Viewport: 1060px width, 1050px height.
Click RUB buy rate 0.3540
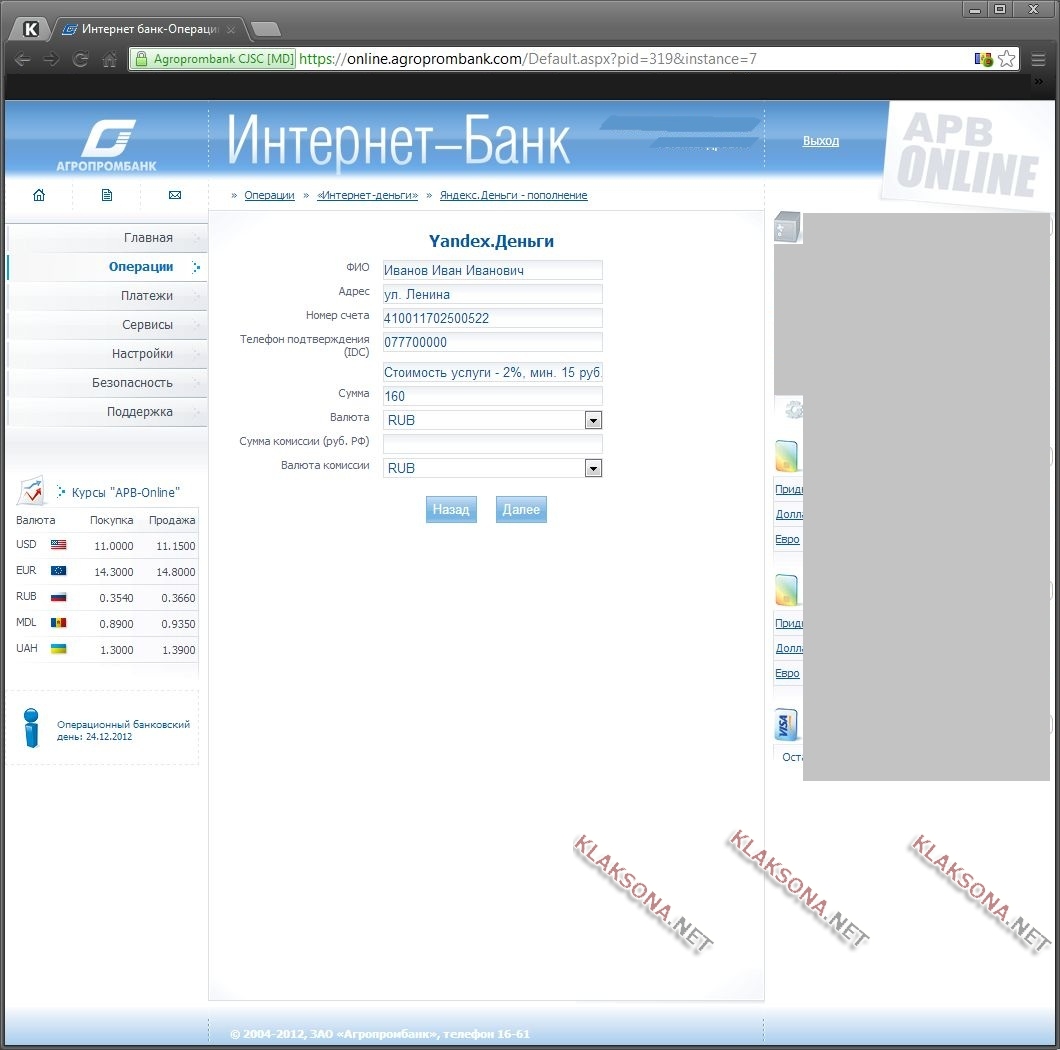coord(116,598)
